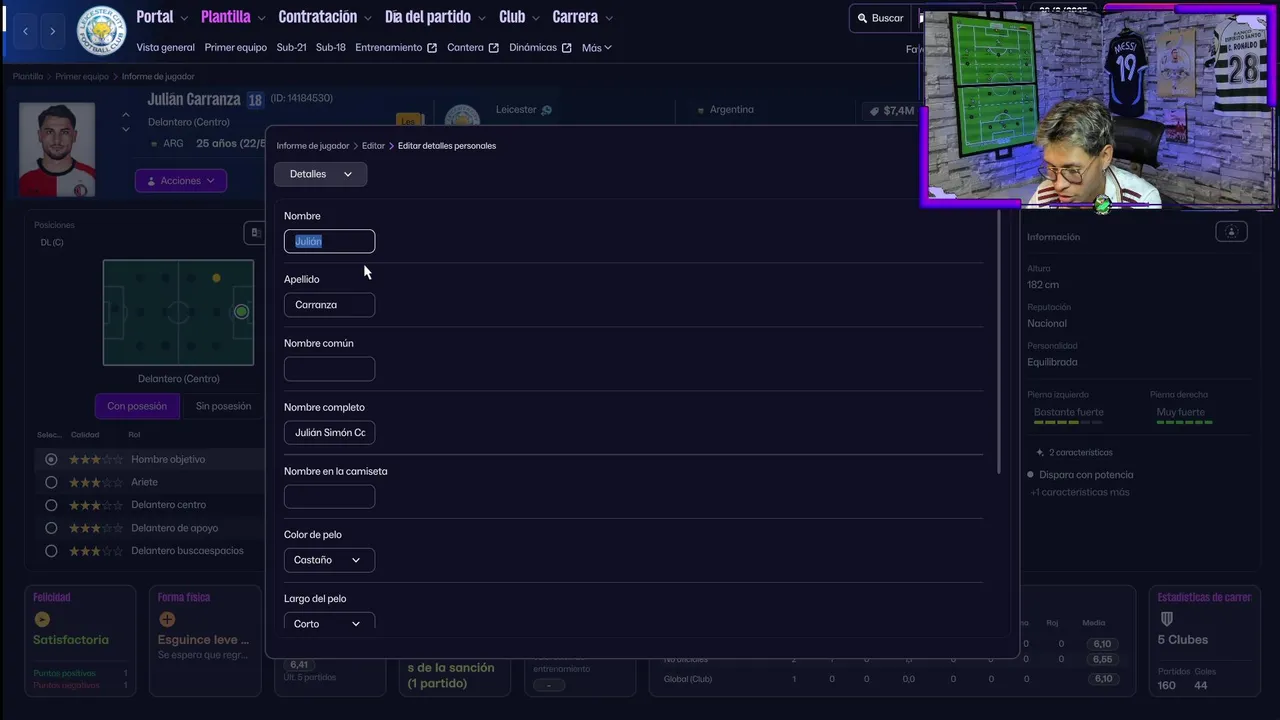Click Editor in the dialog breadcrumb
This screenshot has width=1280, height=720.
pyautogui.click(x=373, y=146)
